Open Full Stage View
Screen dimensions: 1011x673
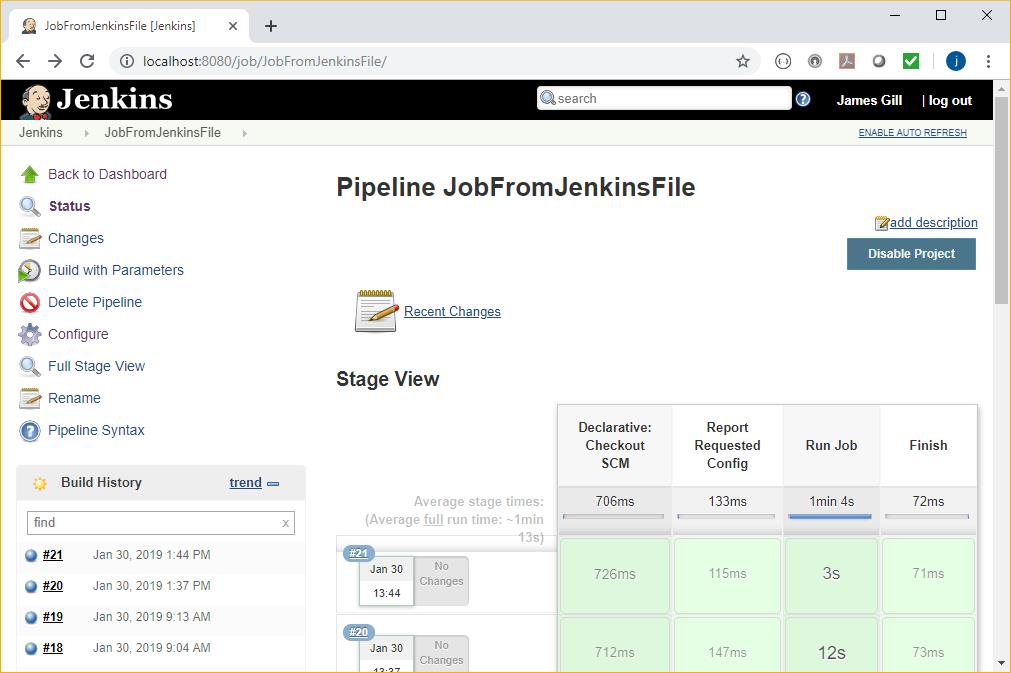(x=96, y=366)
